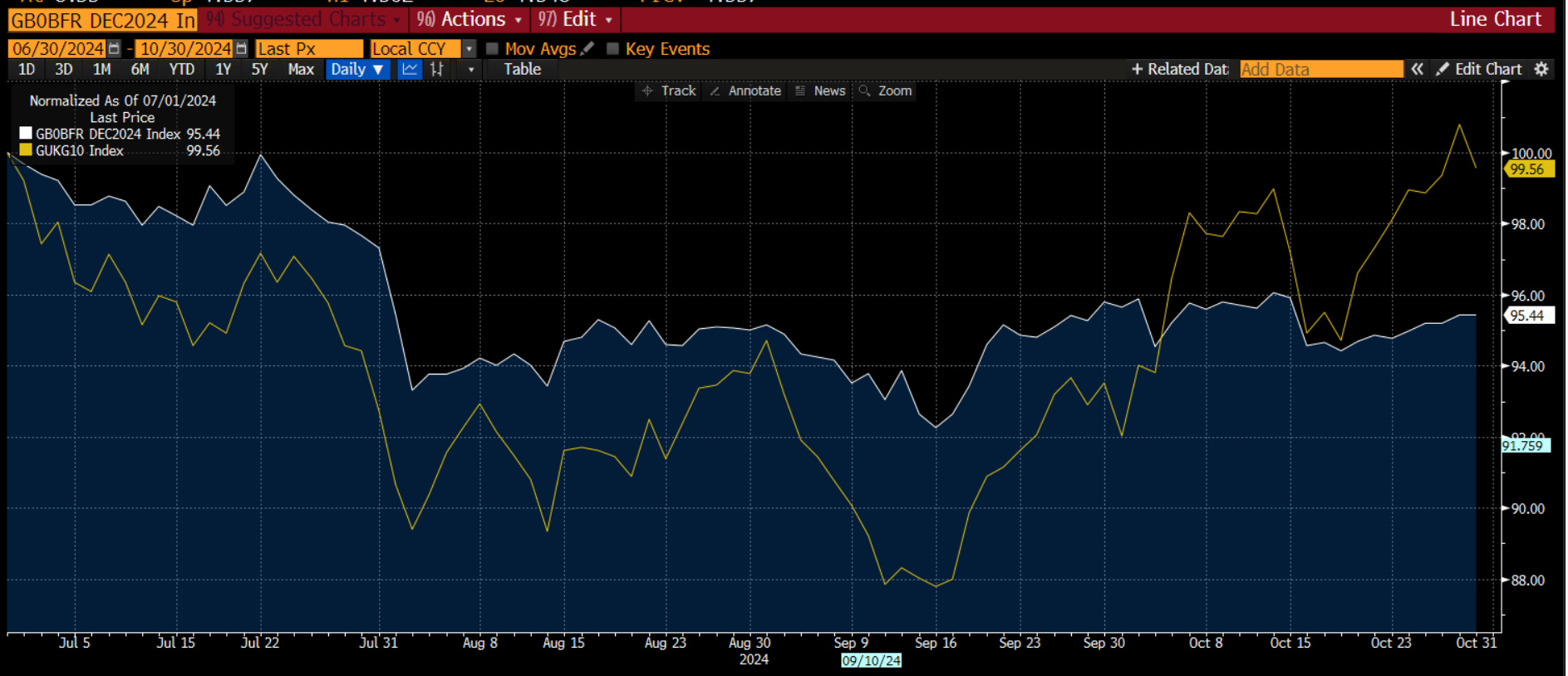Click the Mov Avgs pencil edit icon

tap(587, 49)
